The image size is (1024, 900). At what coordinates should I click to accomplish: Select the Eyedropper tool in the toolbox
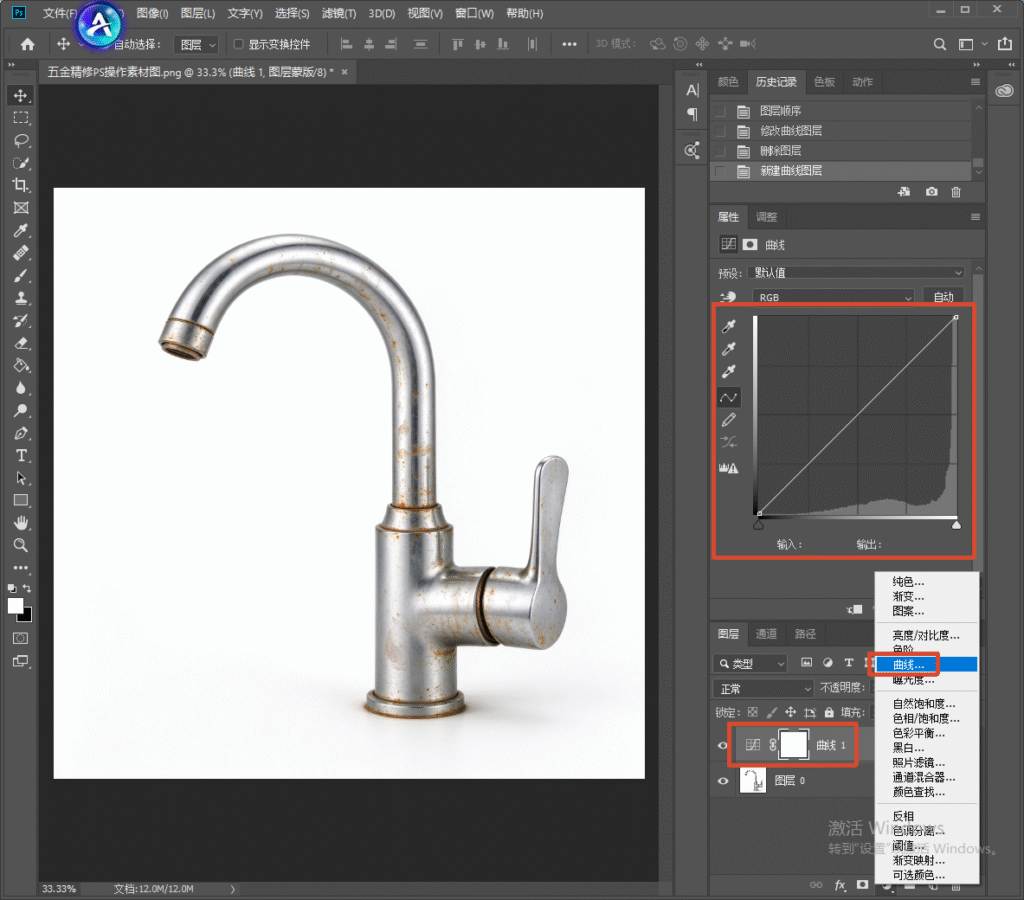tap(21, 231)
